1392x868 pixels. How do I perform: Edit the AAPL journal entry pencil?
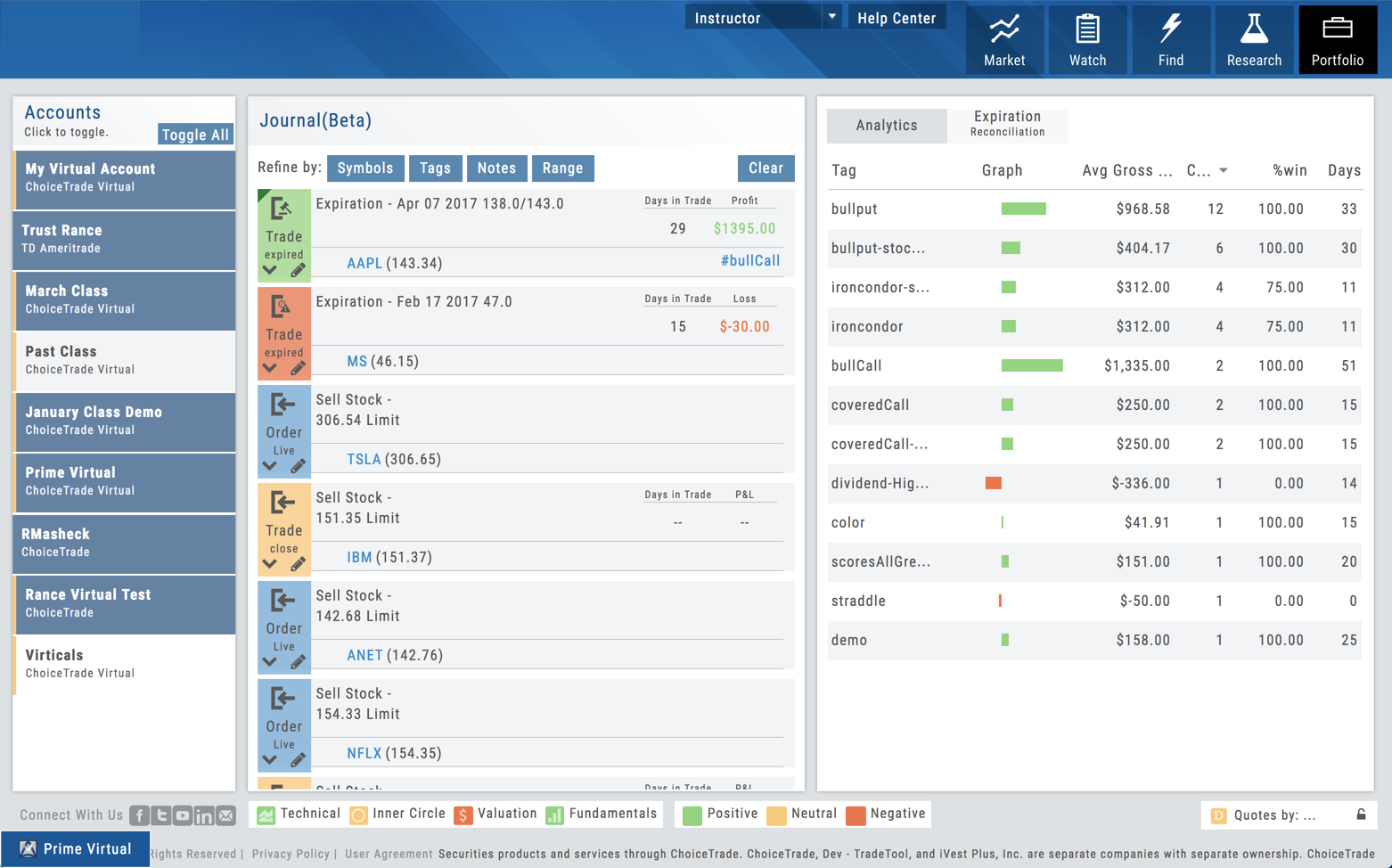[298, 270]
